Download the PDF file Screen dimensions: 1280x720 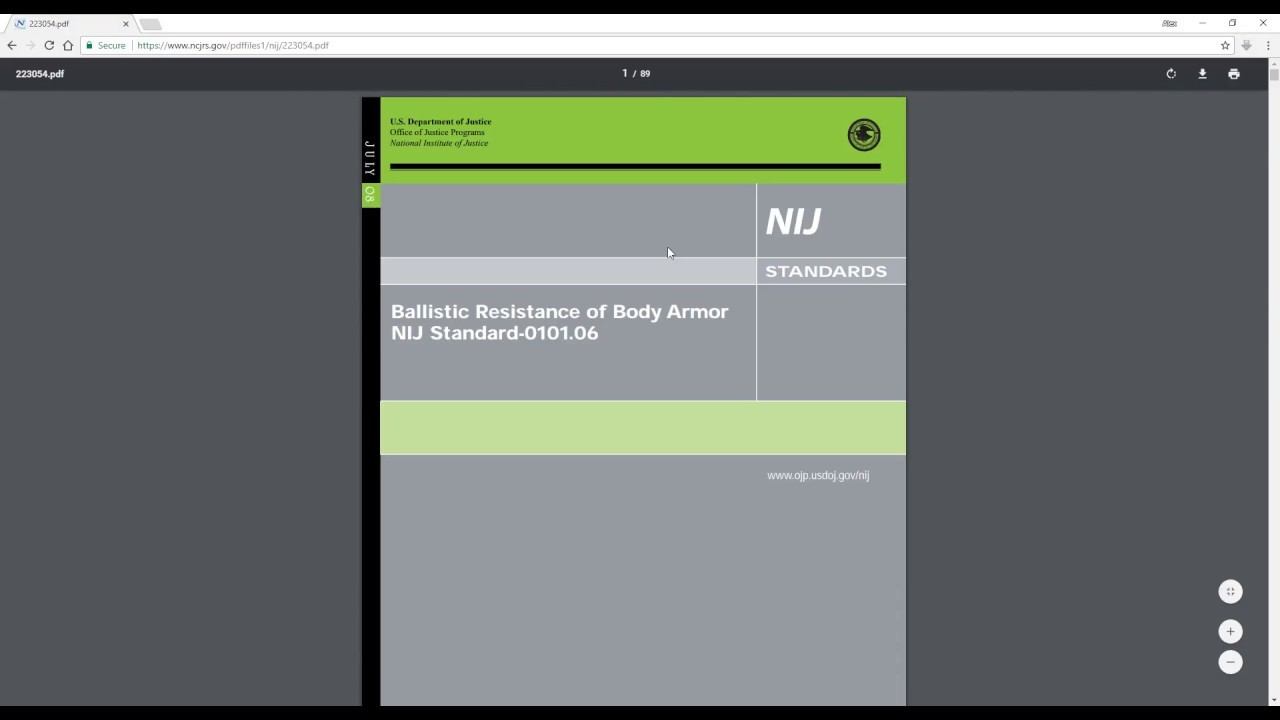[x=1202, y=74]
